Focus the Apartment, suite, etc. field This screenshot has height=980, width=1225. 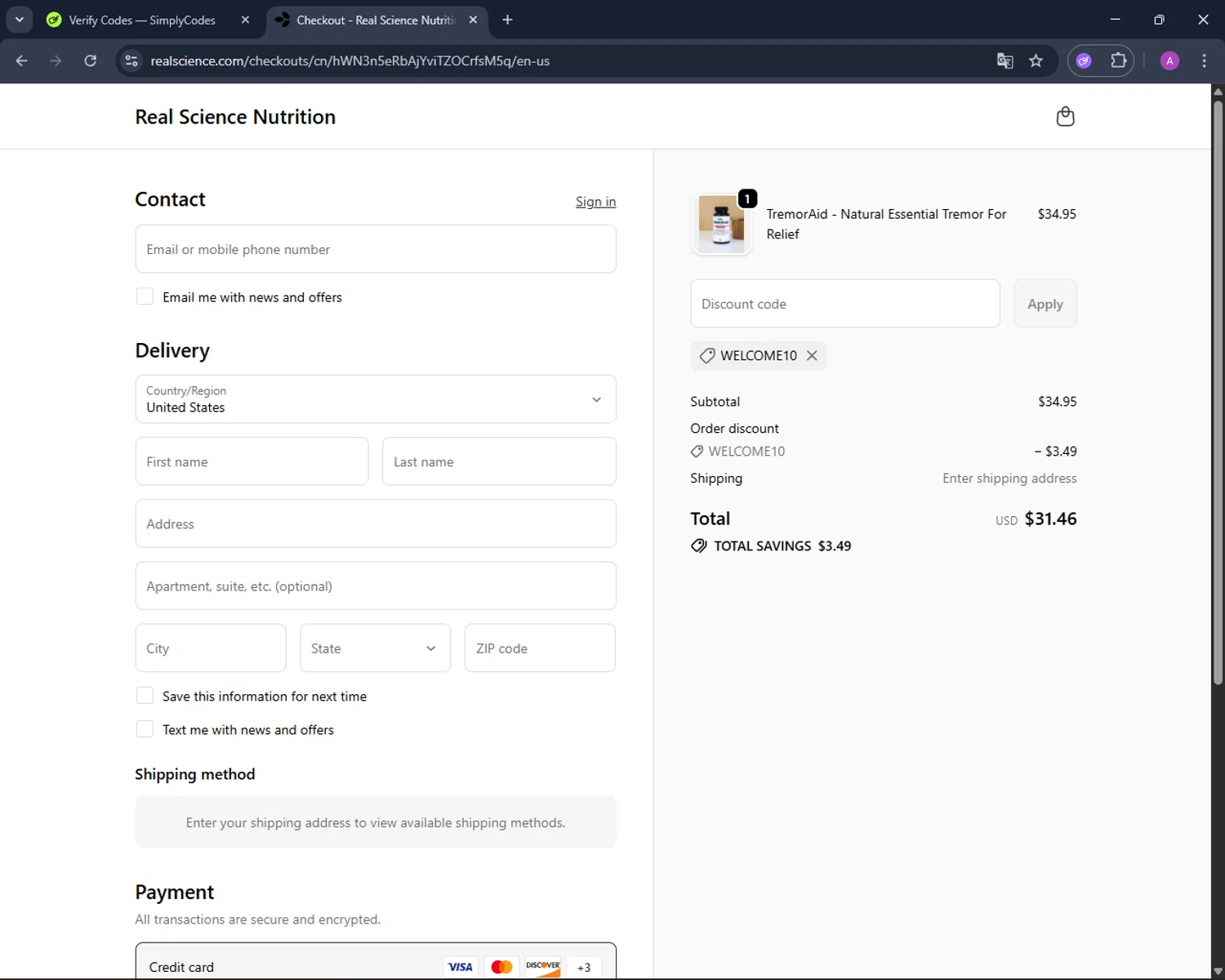(376, 586)
